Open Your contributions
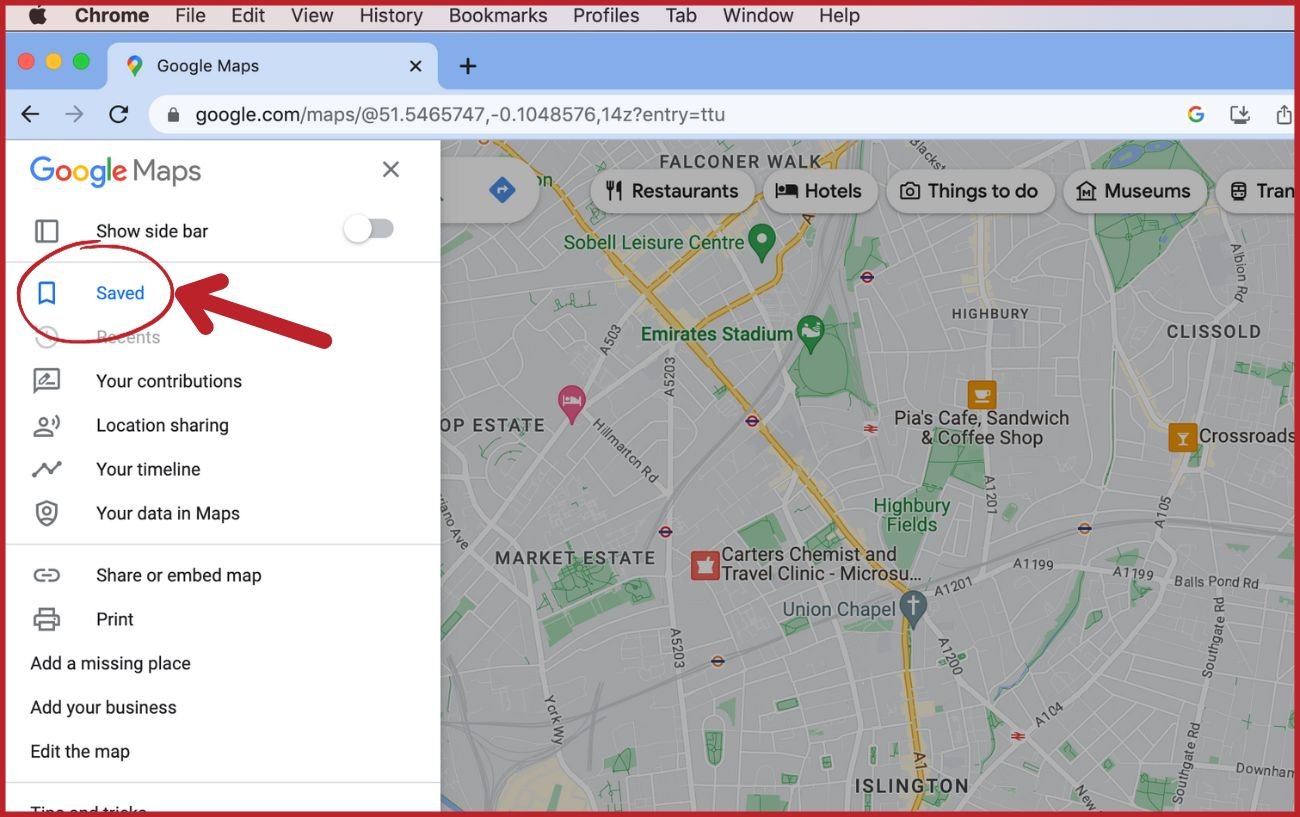 (169, 381)
